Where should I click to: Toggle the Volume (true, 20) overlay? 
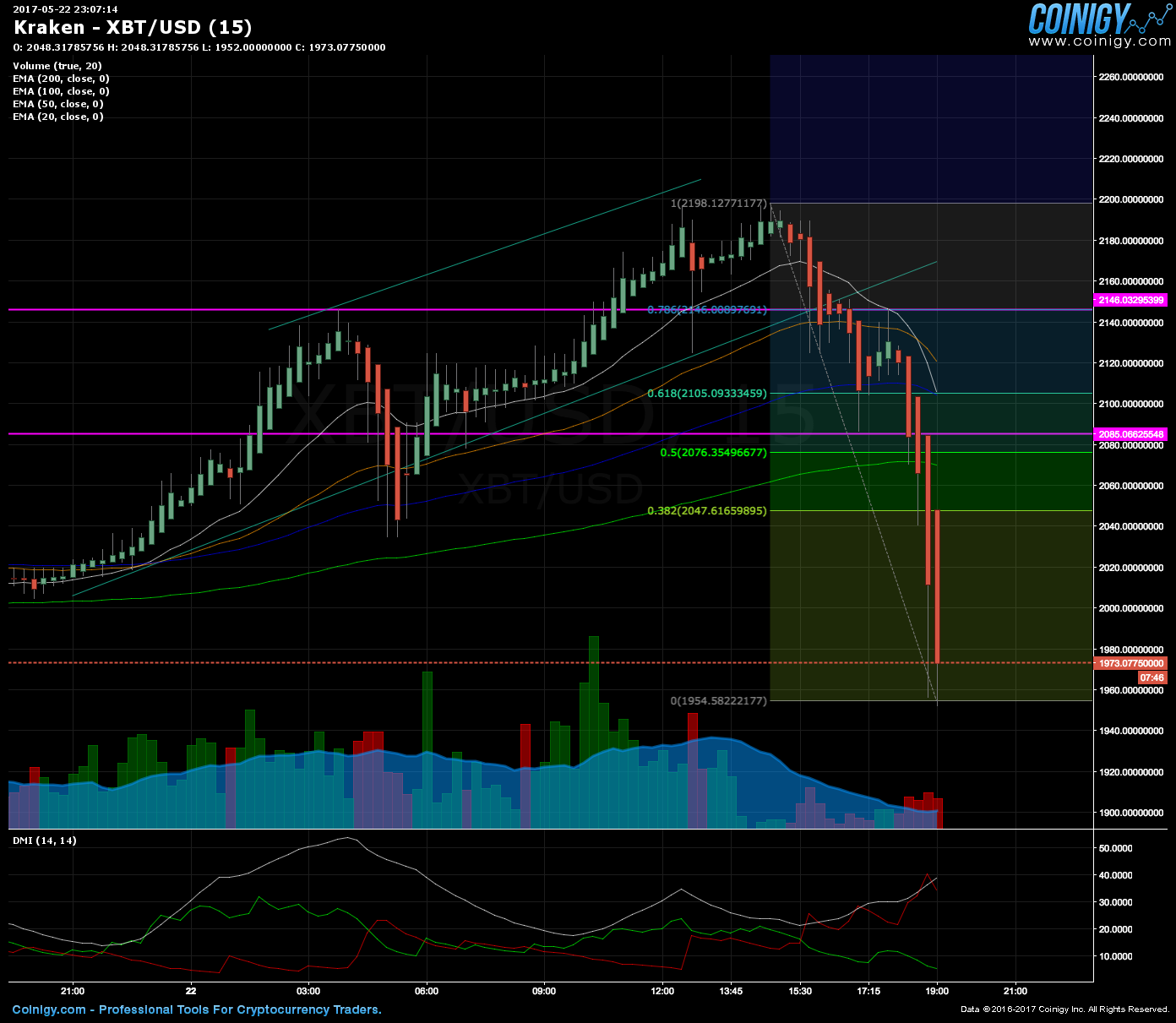57,65
